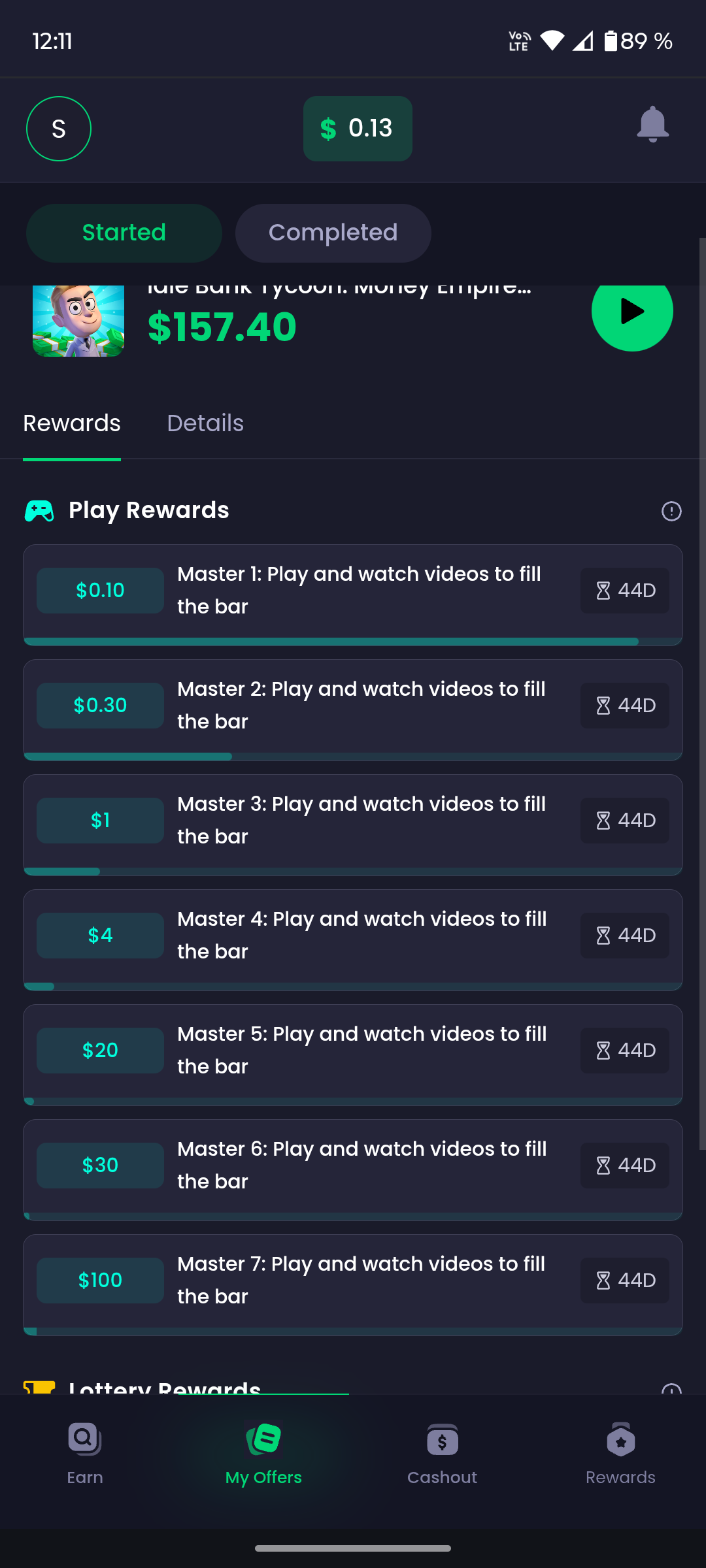Click the Play Rewards info icon
This screenshot has height=1568, width=706.
[671, 511]
